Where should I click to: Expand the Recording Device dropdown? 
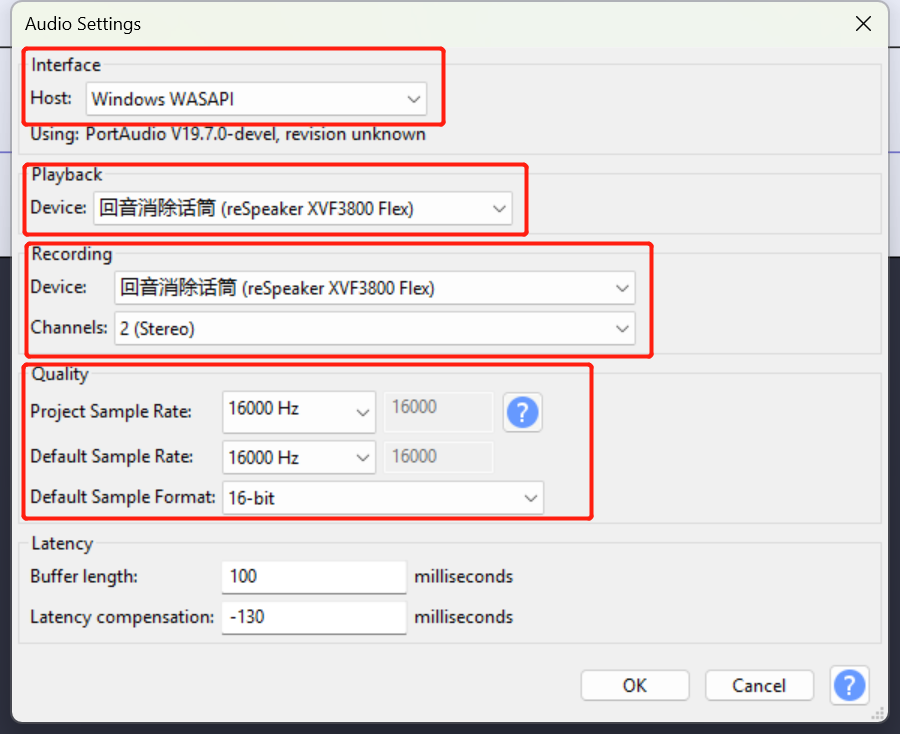pos(374,288)
